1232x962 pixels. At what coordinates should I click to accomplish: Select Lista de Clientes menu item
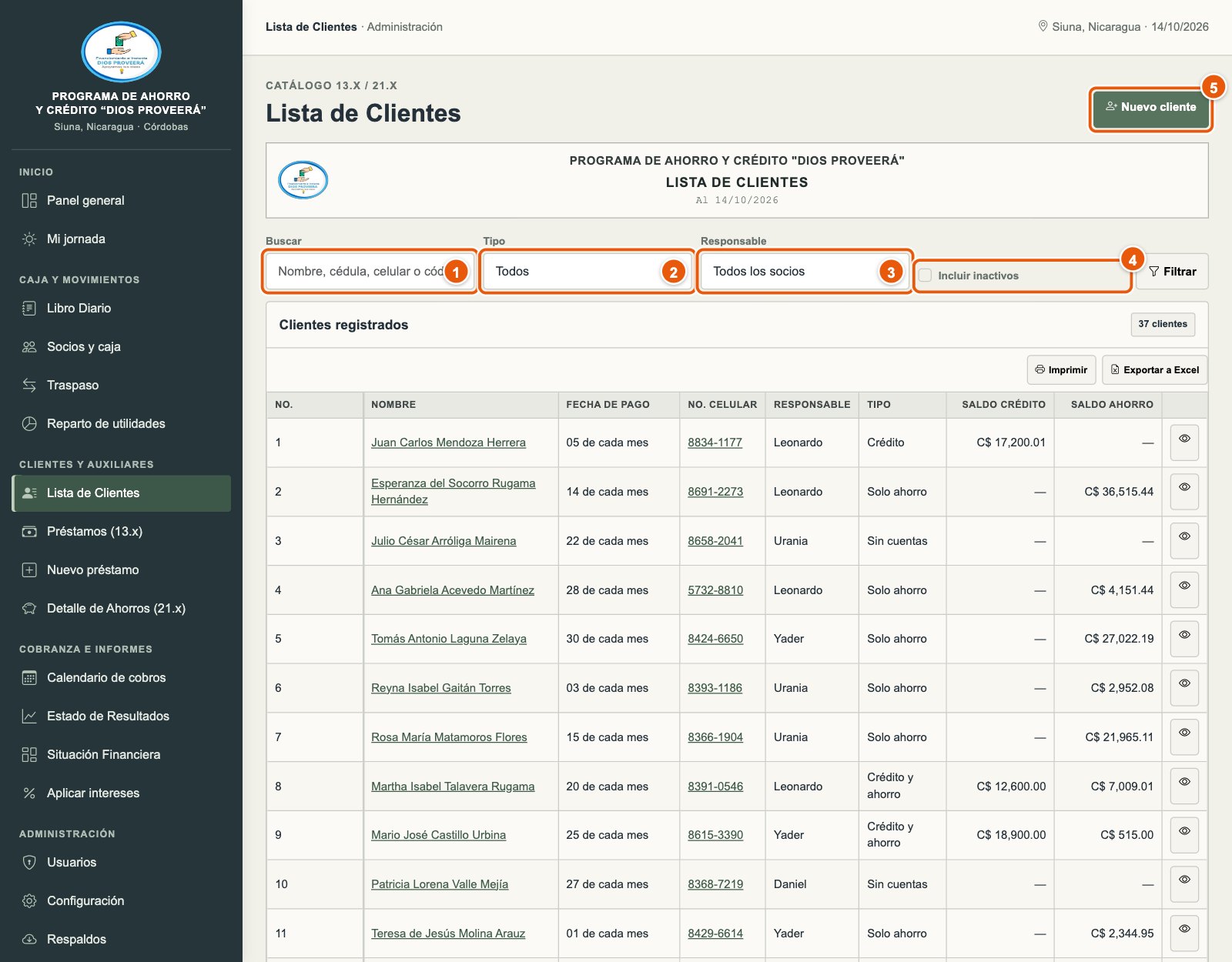(x=122, y=493)
